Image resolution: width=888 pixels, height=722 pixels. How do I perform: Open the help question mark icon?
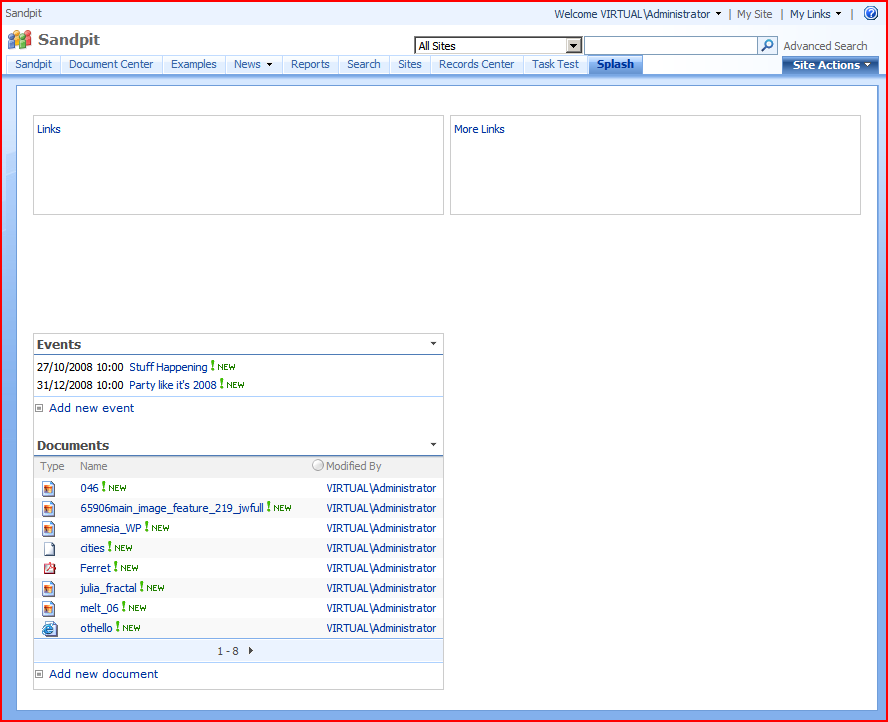click(870, 14)
